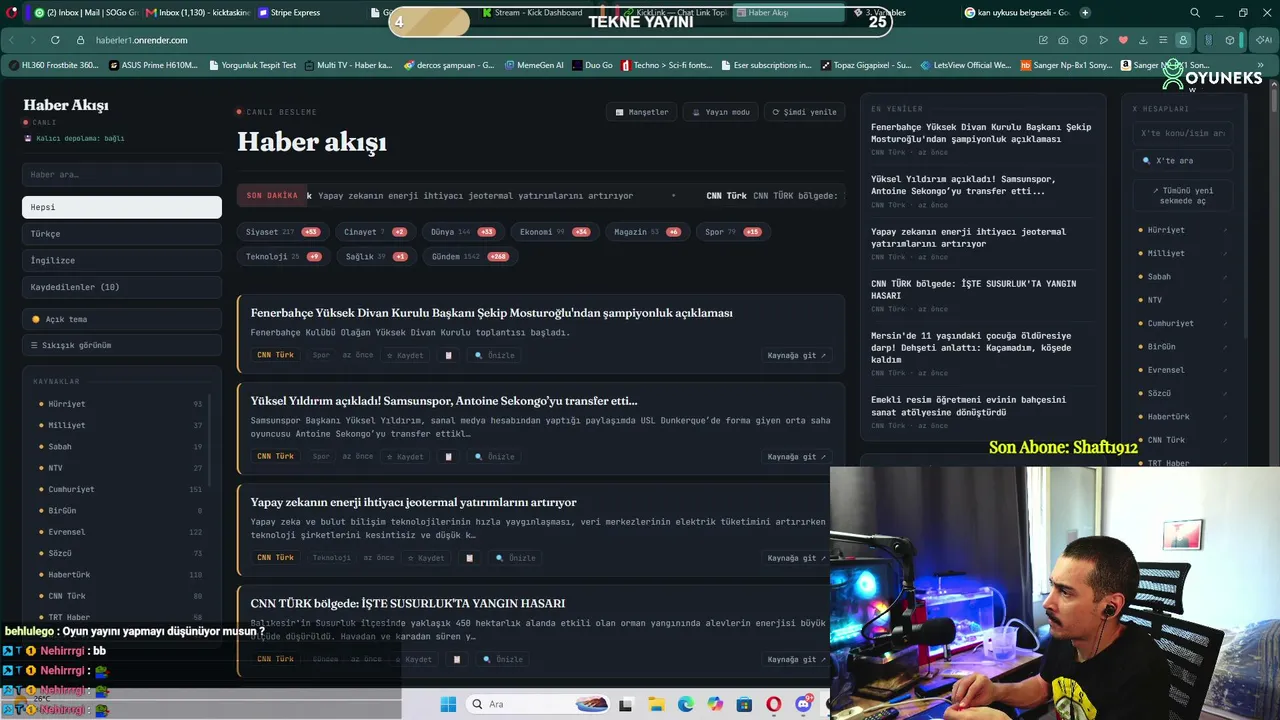Open File Explorer from taskbar
The height and width of the screenshot is (720, 1280).
pos(656,704)
